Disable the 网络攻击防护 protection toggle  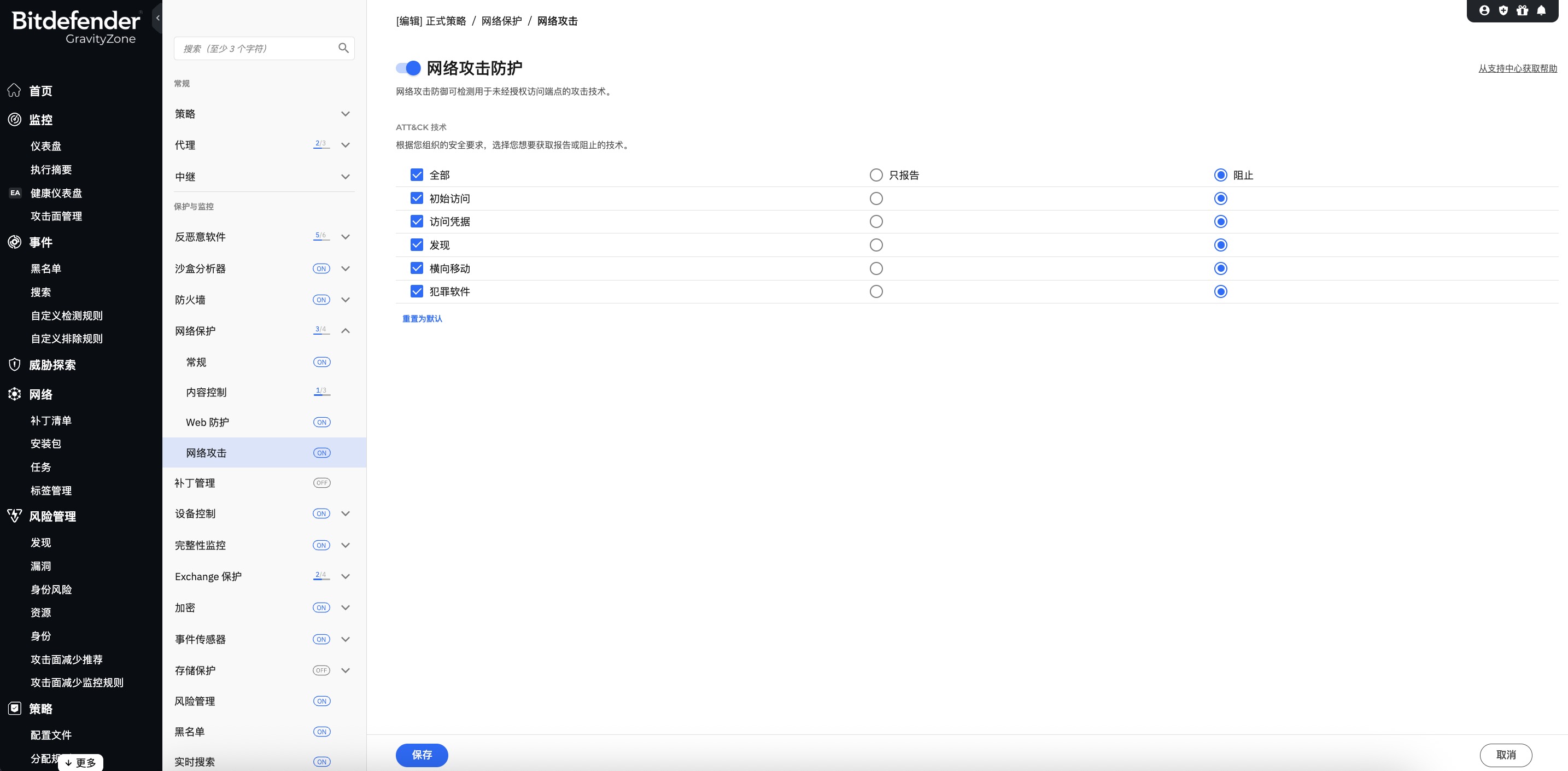(407, 68)
